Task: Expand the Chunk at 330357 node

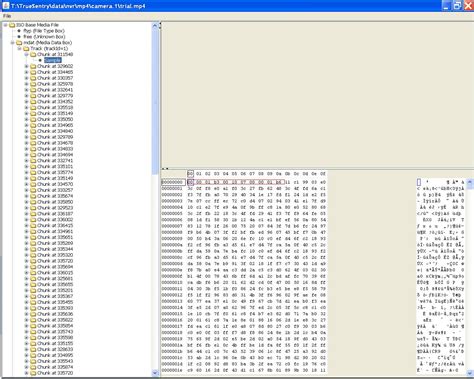Action: (26, 78)
